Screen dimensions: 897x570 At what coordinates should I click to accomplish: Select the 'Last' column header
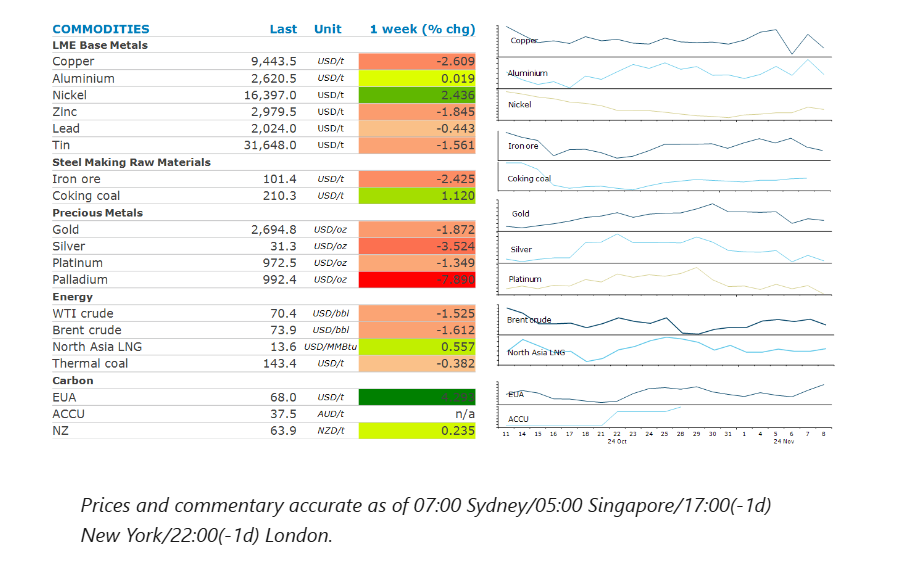pos(283,29)
